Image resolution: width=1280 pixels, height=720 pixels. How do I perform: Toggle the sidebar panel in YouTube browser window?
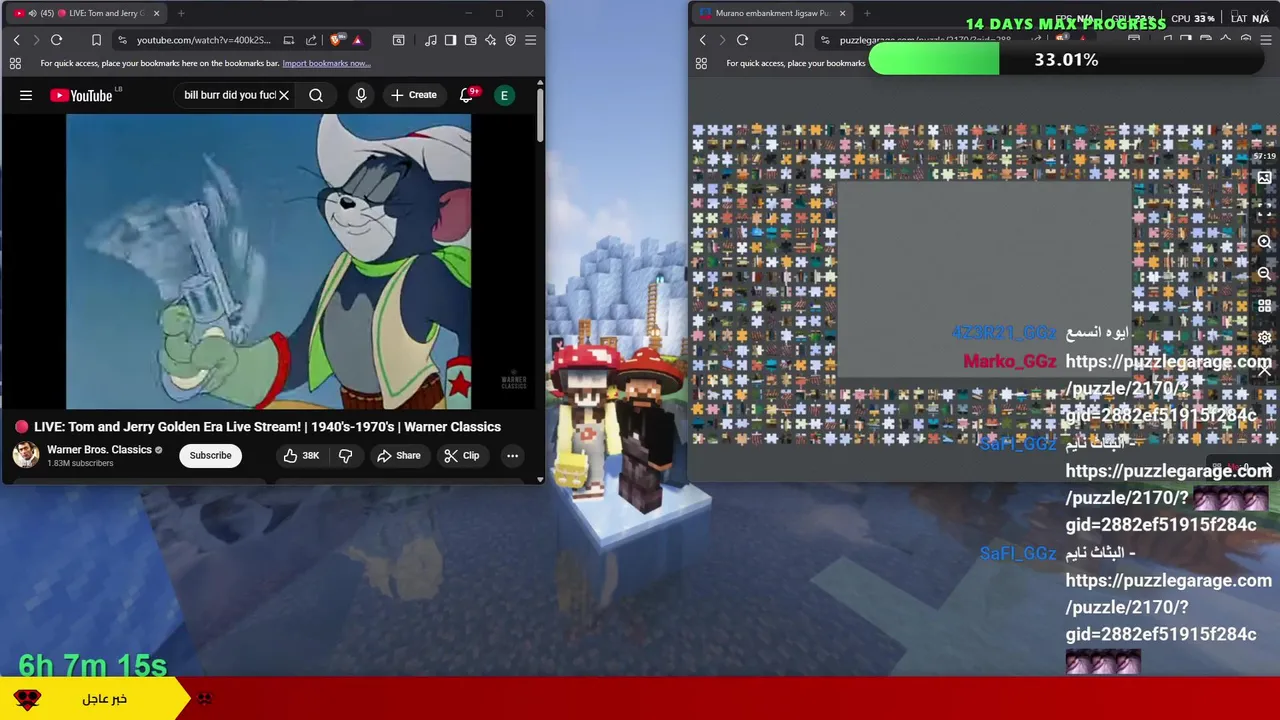point(451,40)
